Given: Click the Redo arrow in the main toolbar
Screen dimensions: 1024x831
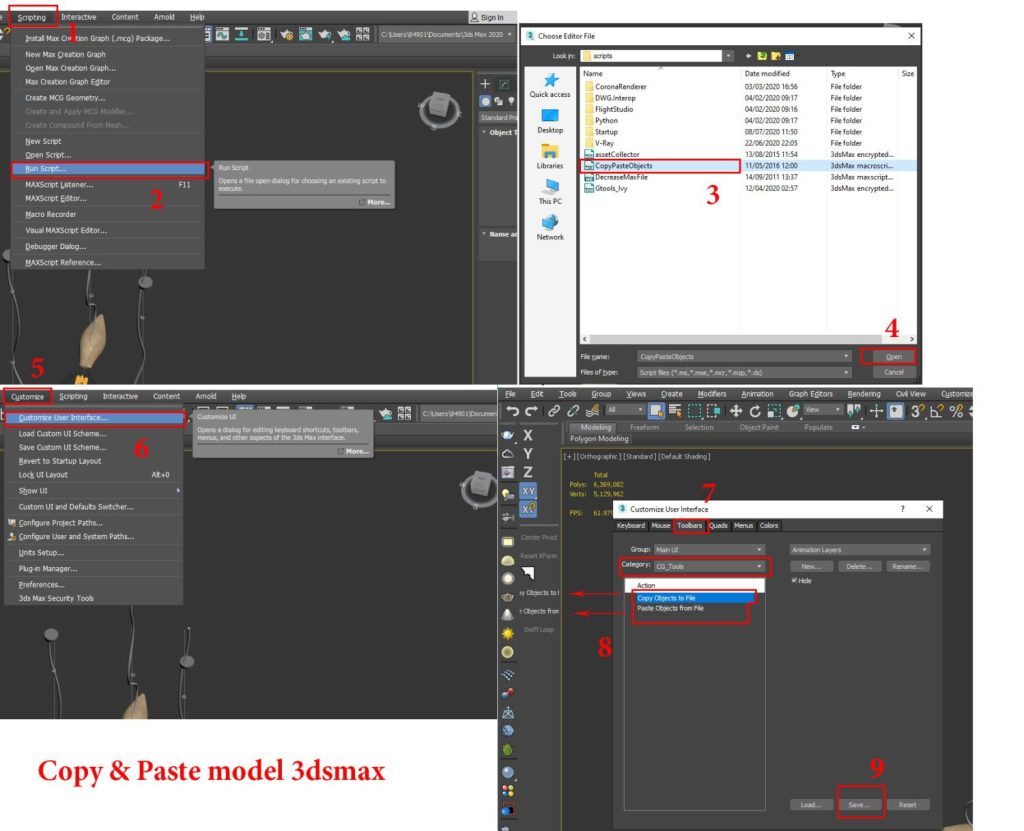Looking at the screenshot, I should pos(532,411).
